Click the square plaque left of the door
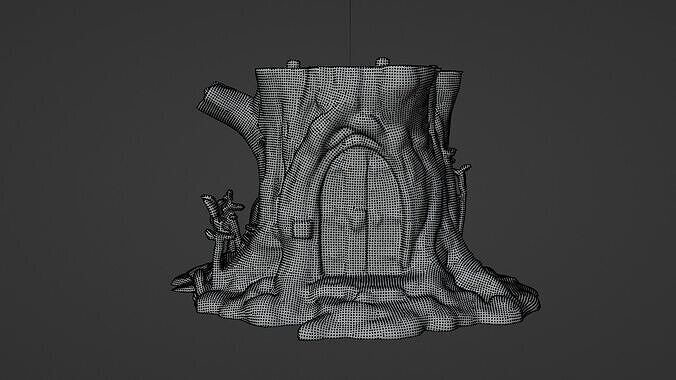Screen dimensions: 676x380 pyautogui.click(x=303, y=229)
